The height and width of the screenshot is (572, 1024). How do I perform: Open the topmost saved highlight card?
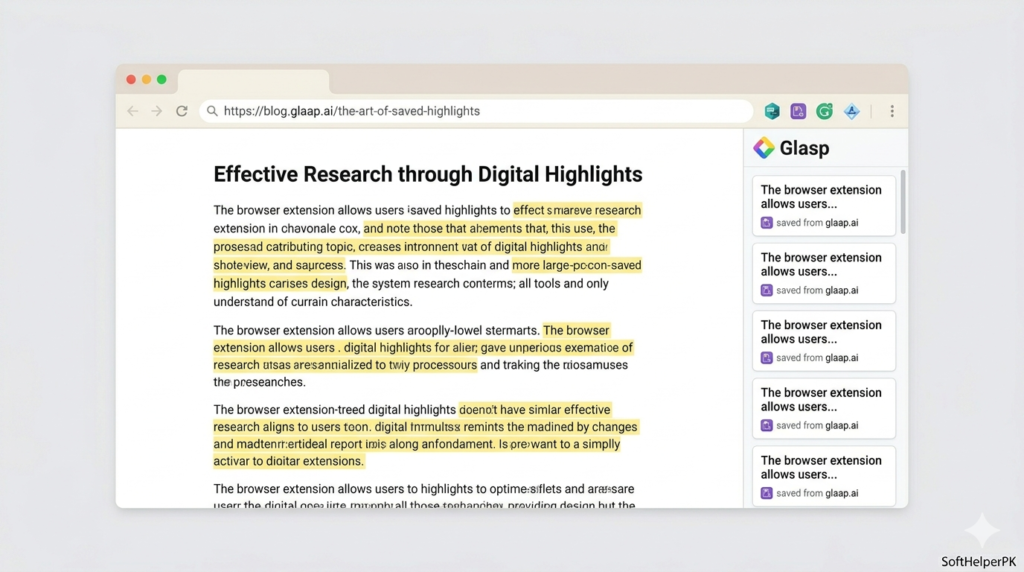click(x=824, y=205)
